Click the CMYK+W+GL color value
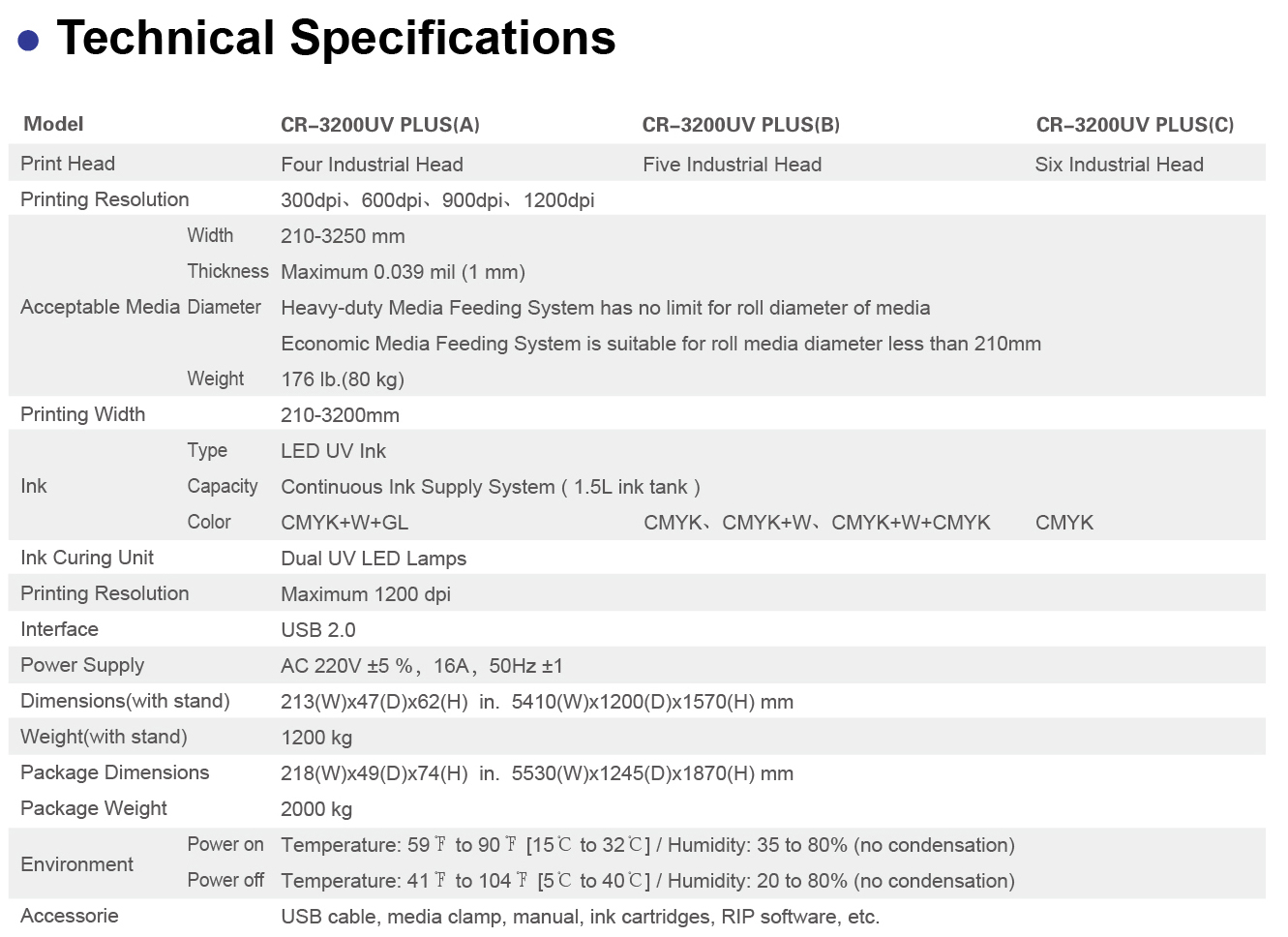1288x937 pixels. (x=344, y=523)
